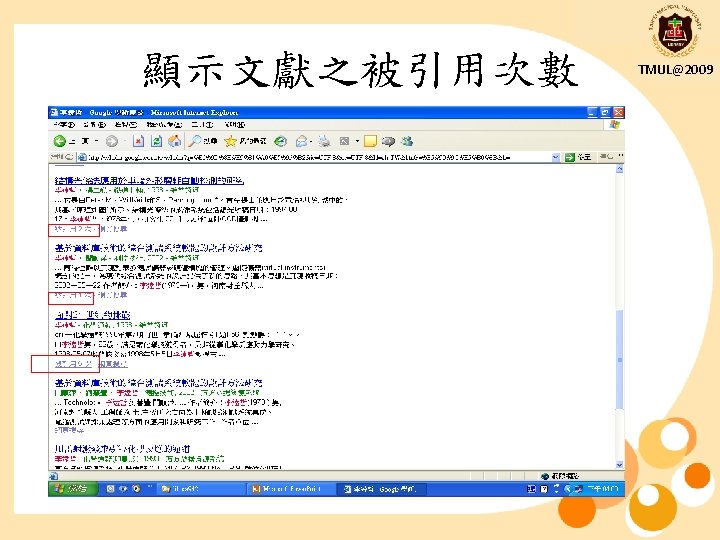Click the grey speech bubble toolbar icon
720x540 pixels.
[388, 141]
